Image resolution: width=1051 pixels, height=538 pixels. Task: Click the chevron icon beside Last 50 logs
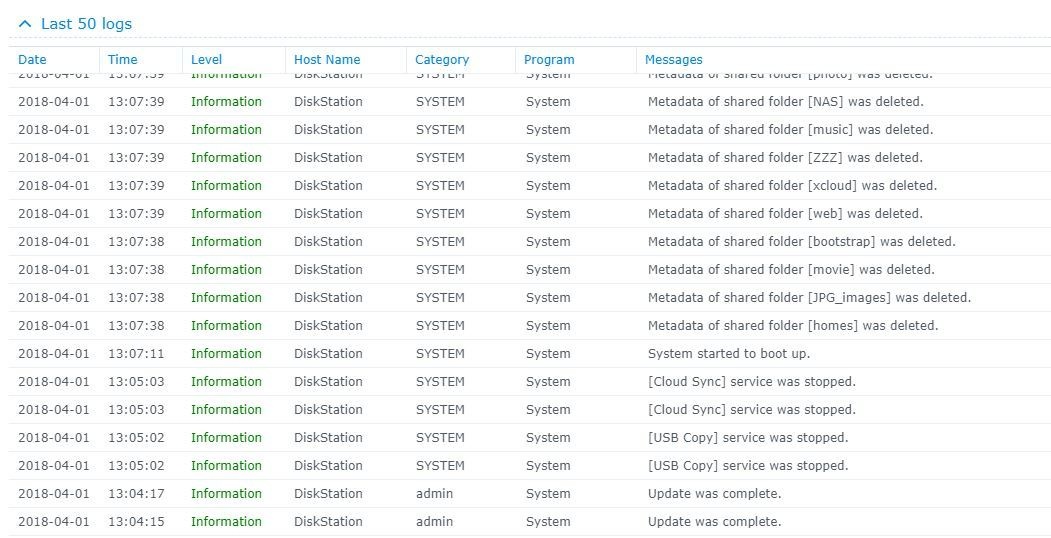[25, 24]
